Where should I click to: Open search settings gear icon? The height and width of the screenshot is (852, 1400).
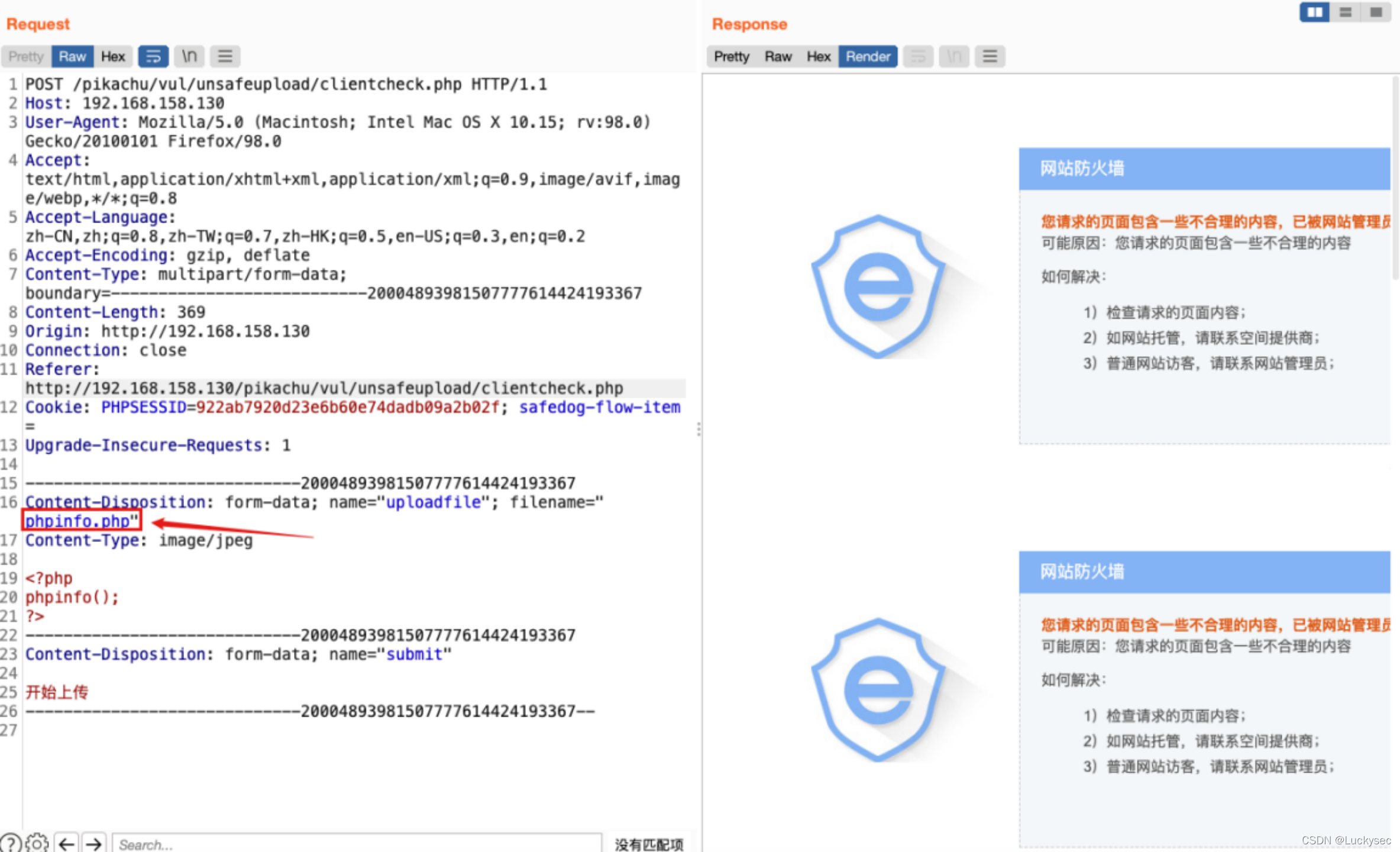click(x=37, y=843)
